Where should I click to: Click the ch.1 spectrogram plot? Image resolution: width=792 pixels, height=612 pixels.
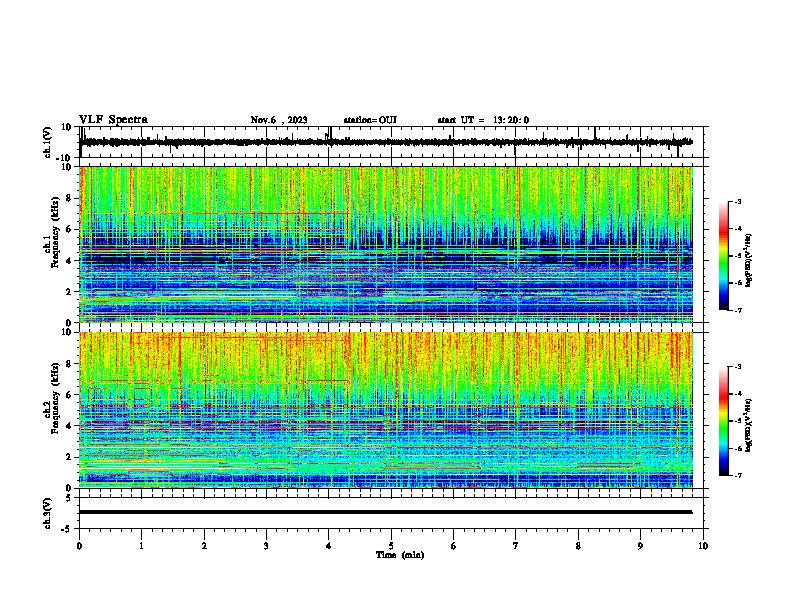[x=386, y=244]
